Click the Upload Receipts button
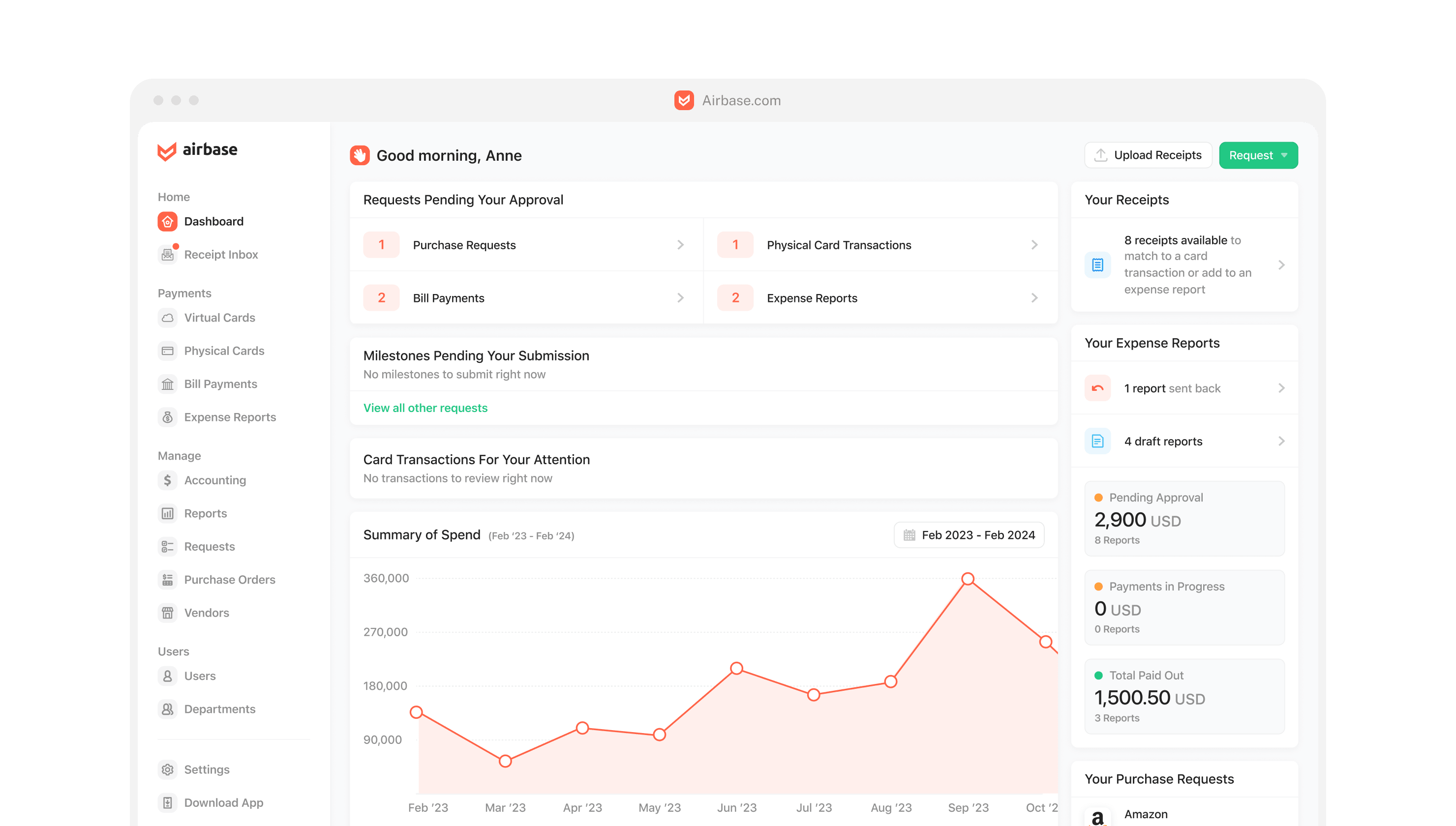The width and height of the screenshot is (1456, 826). point(1148,155)
